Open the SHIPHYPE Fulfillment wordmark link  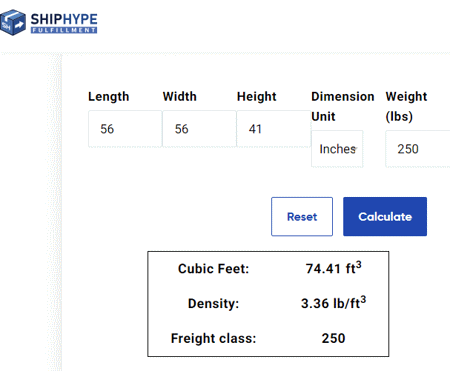64,23
